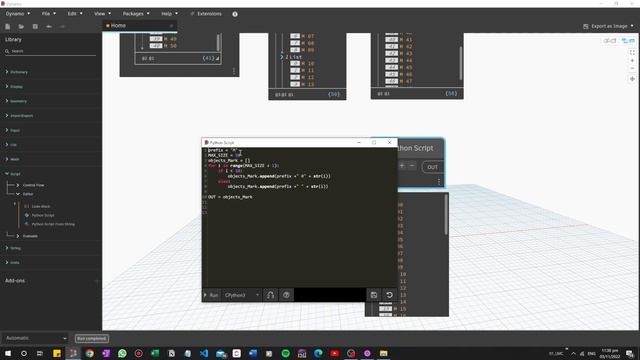
Task: Open Windows Start menu
Action: coord(8,353)
